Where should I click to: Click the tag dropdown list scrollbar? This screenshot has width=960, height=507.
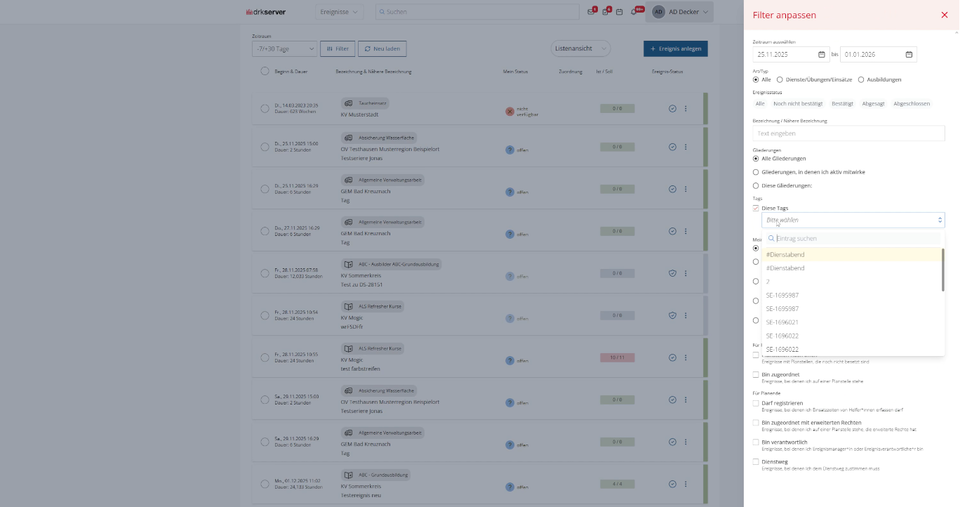tap(942, 270)
